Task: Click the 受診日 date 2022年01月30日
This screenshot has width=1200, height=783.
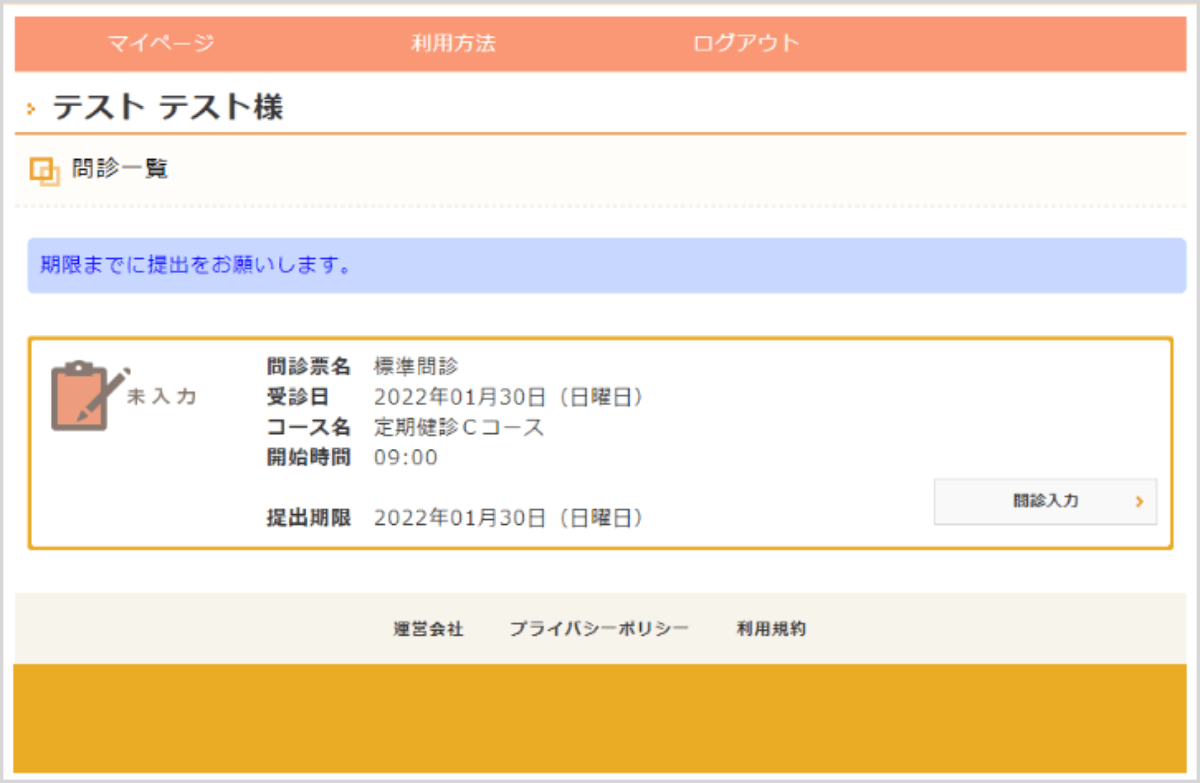Action: (508, 397)
